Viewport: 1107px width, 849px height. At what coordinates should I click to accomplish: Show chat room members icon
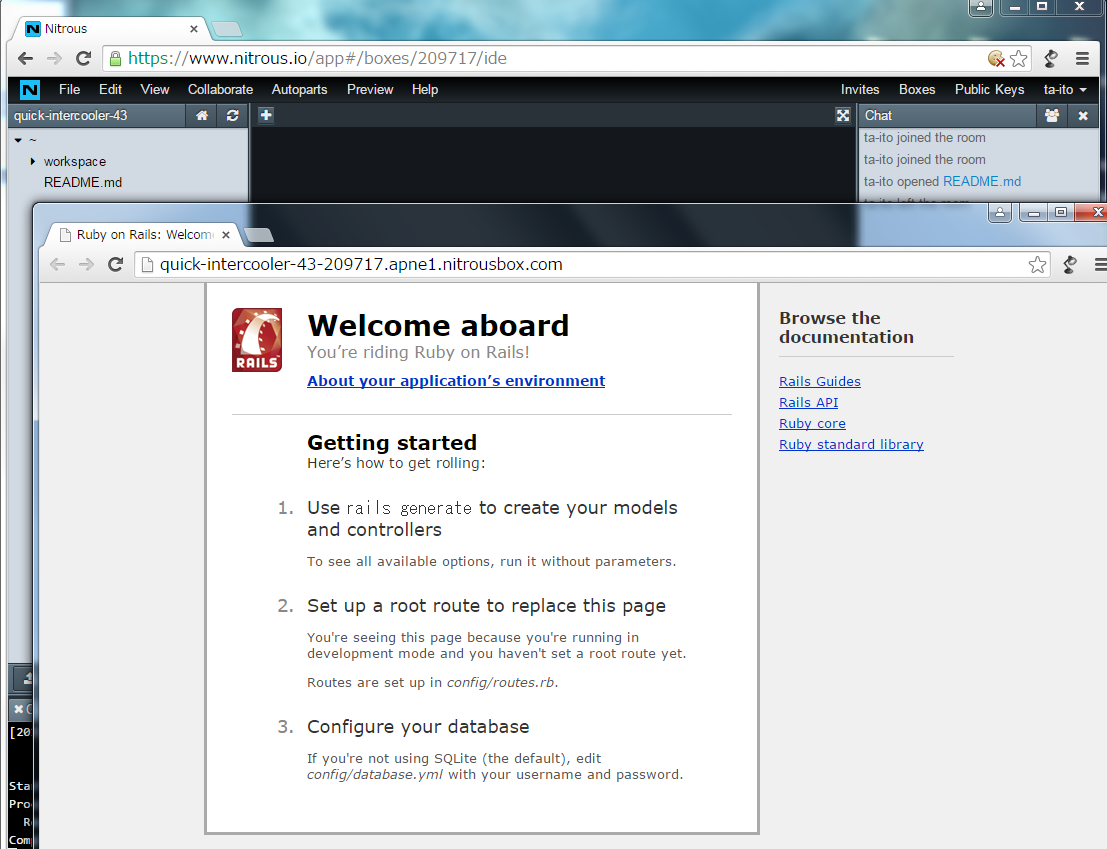[x=1052, y=116]
